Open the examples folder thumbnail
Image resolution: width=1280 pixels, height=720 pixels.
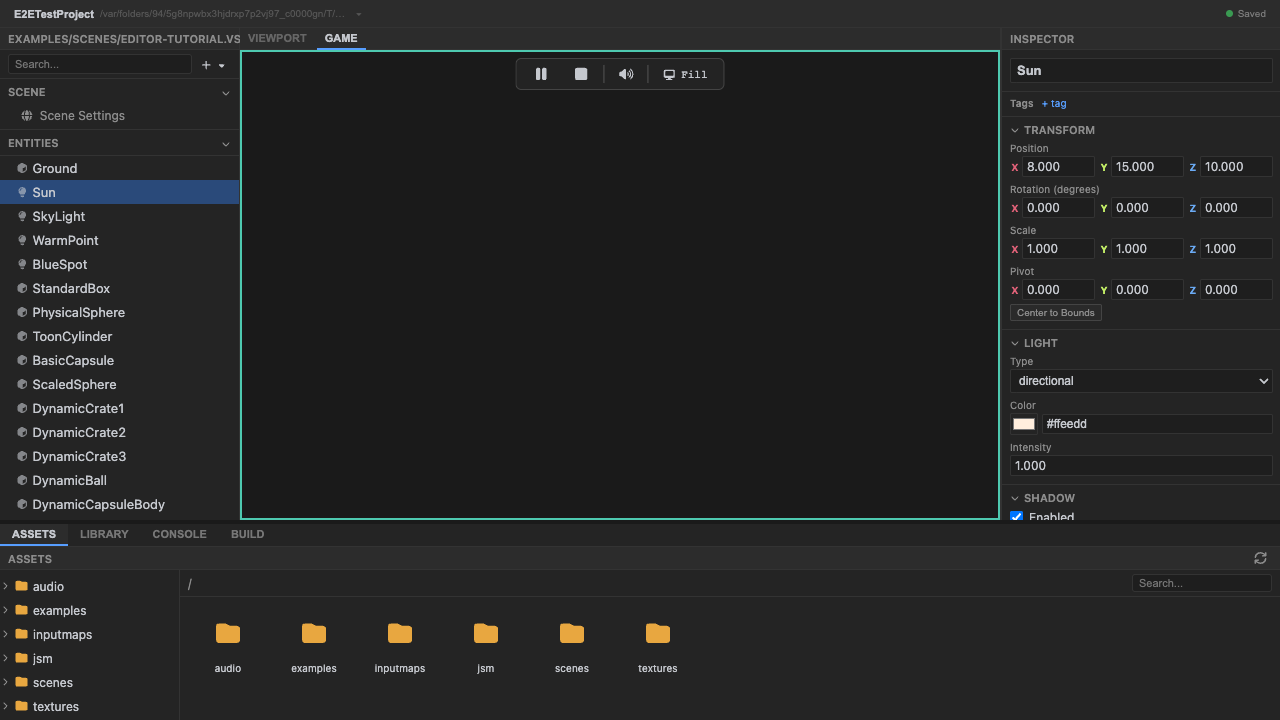[314, 633]
